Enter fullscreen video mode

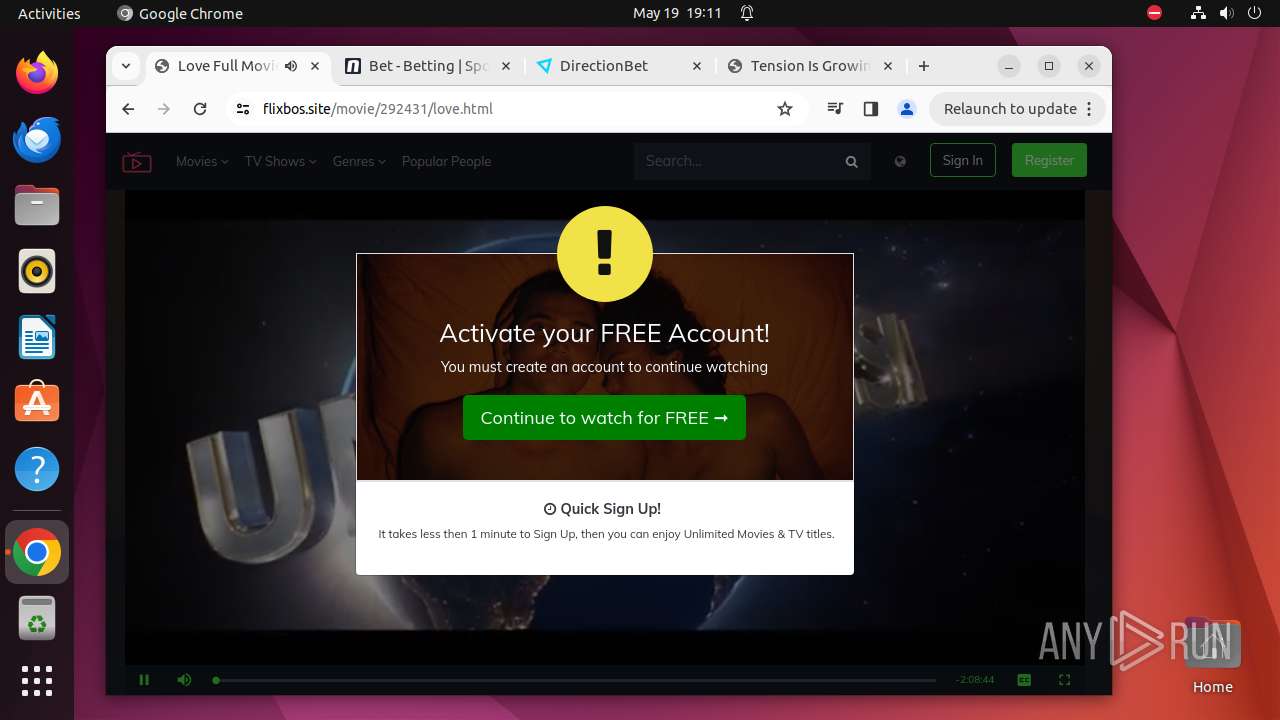point(1064,680)
